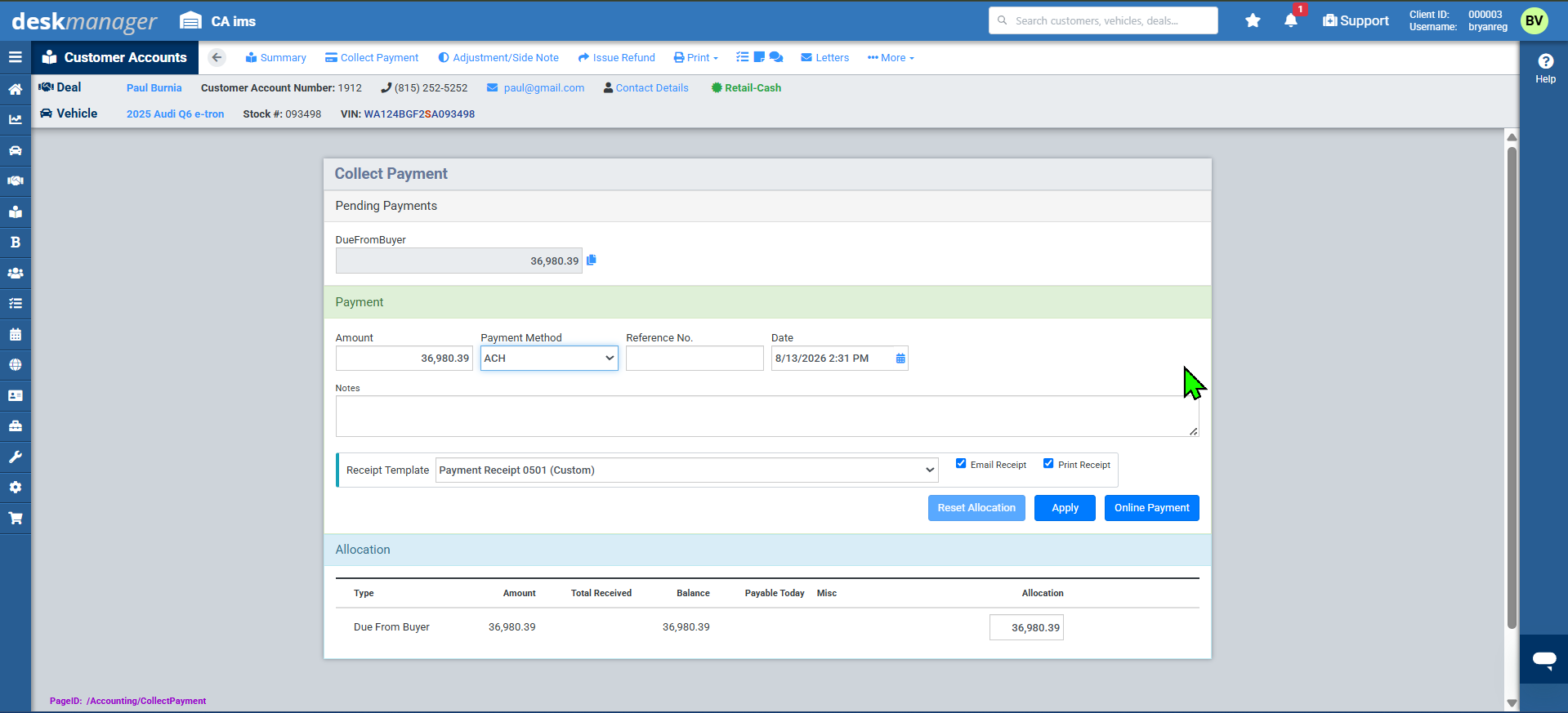
Task: Open the hamburger menu in the sidebar
Action: tap(15, 57)
